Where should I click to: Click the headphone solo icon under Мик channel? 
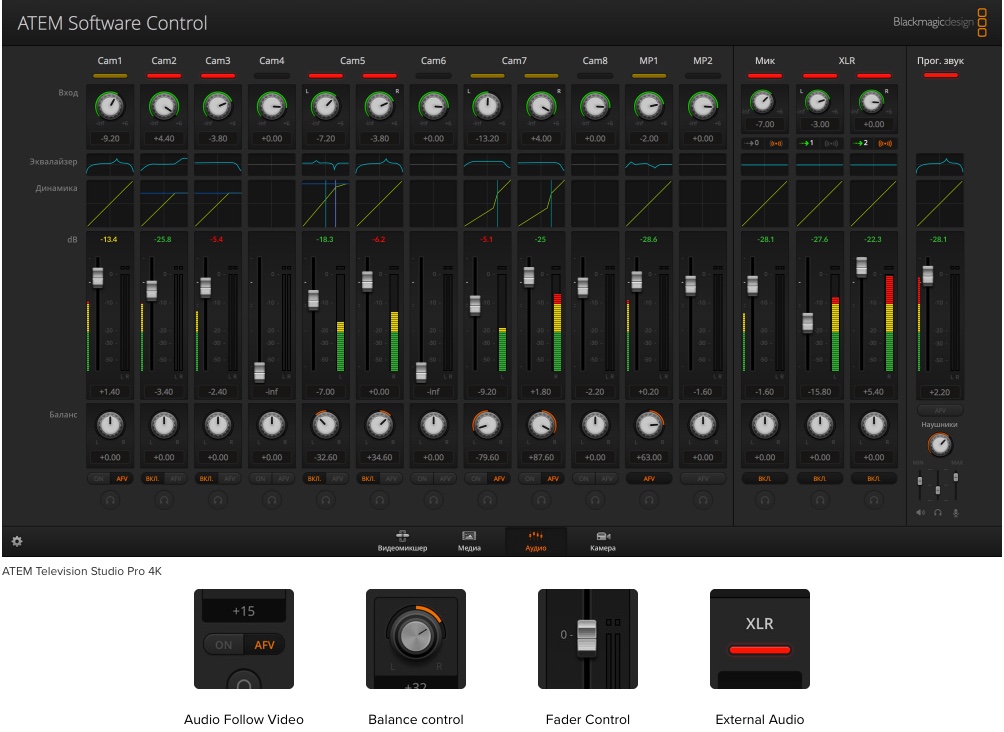[764, 498]
